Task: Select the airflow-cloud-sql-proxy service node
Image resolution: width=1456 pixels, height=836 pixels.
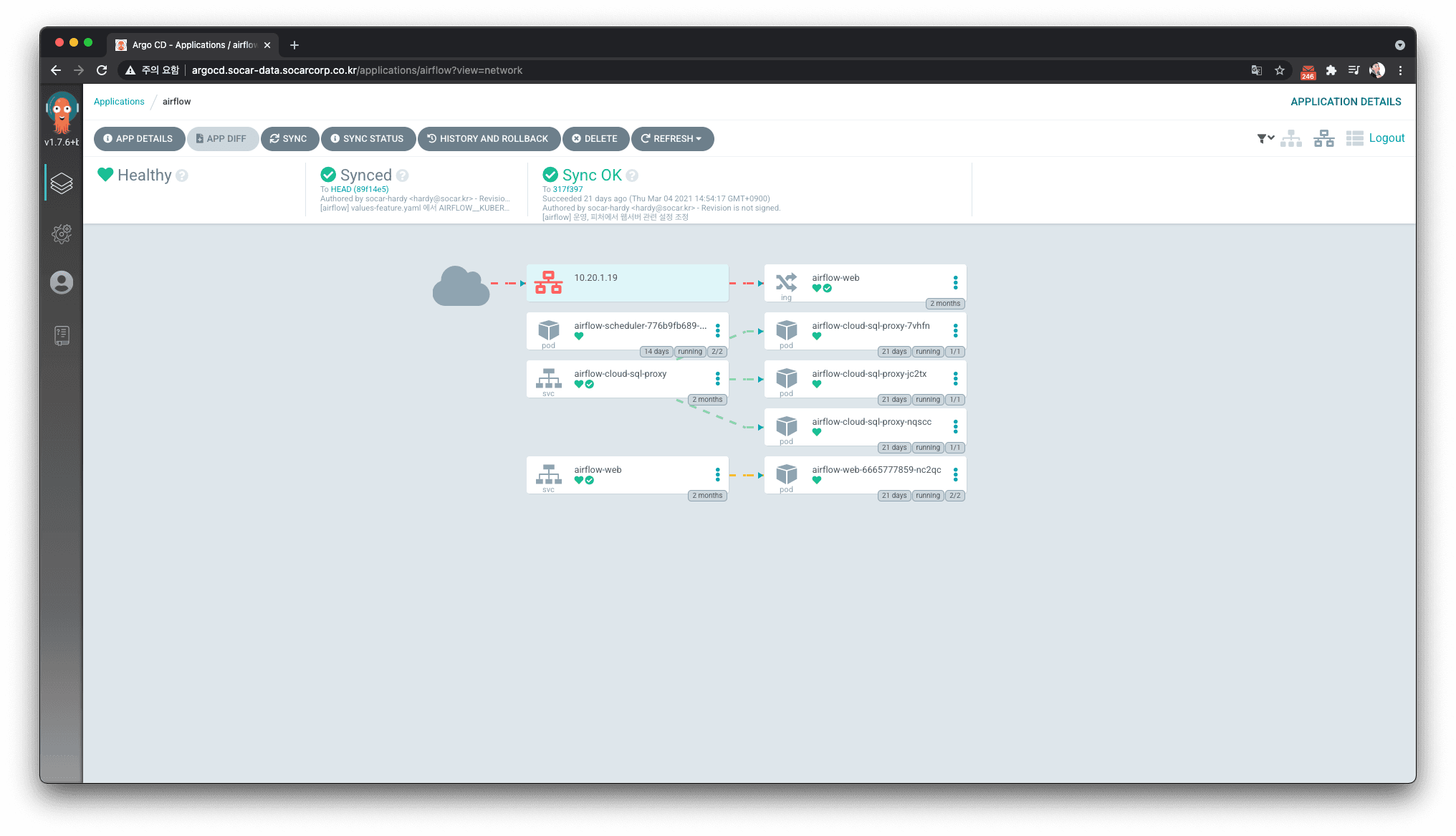Action: pyautogui.click(x=627, y=379)
